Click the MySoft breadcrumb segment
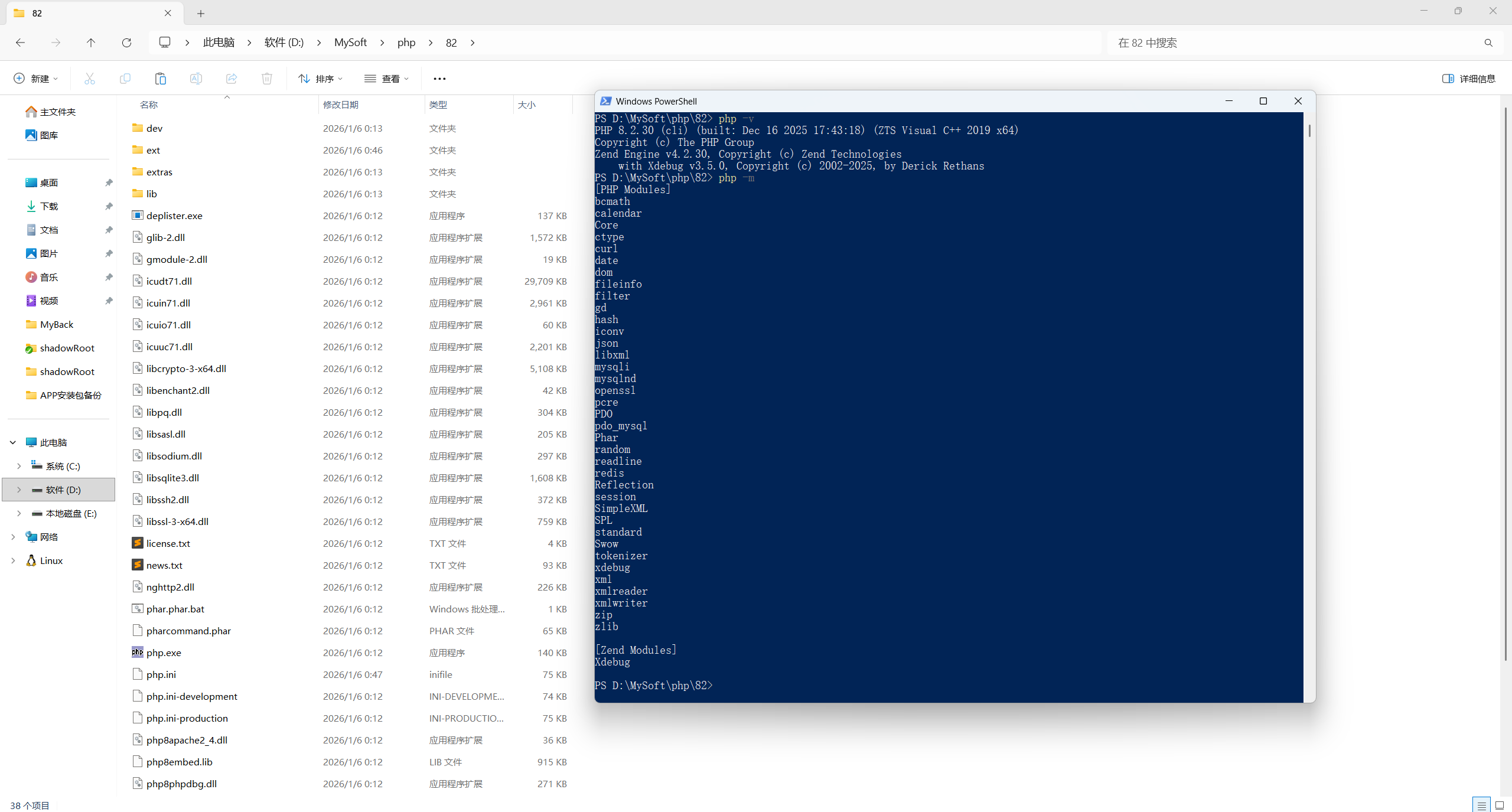The height and width of the screenshot is (812, 1512). (x=350, y=43)
